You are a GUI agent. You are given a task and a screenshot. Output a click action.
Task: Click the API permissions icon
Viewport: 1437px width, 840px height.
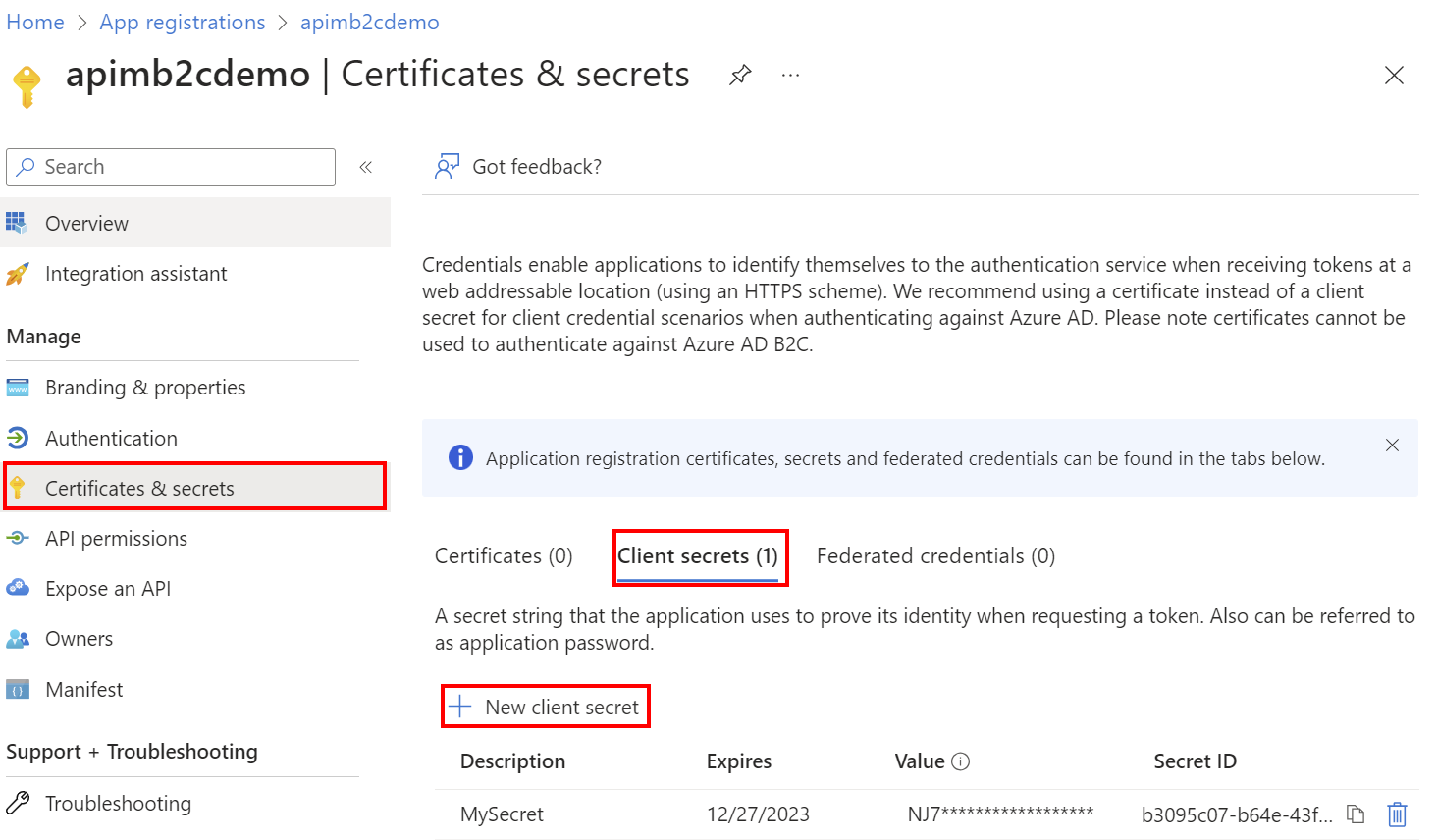(17, 538)
